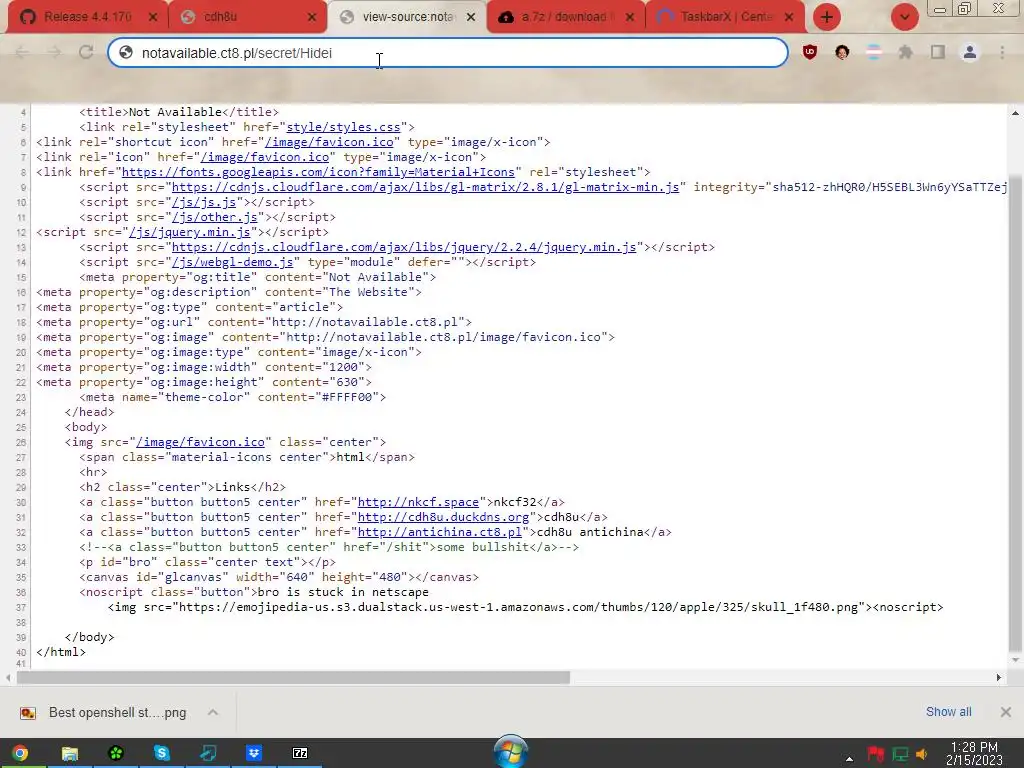Open the Chrome profile icon
The width and height of the screenshot is (1024, 768).
pos(970,52)
